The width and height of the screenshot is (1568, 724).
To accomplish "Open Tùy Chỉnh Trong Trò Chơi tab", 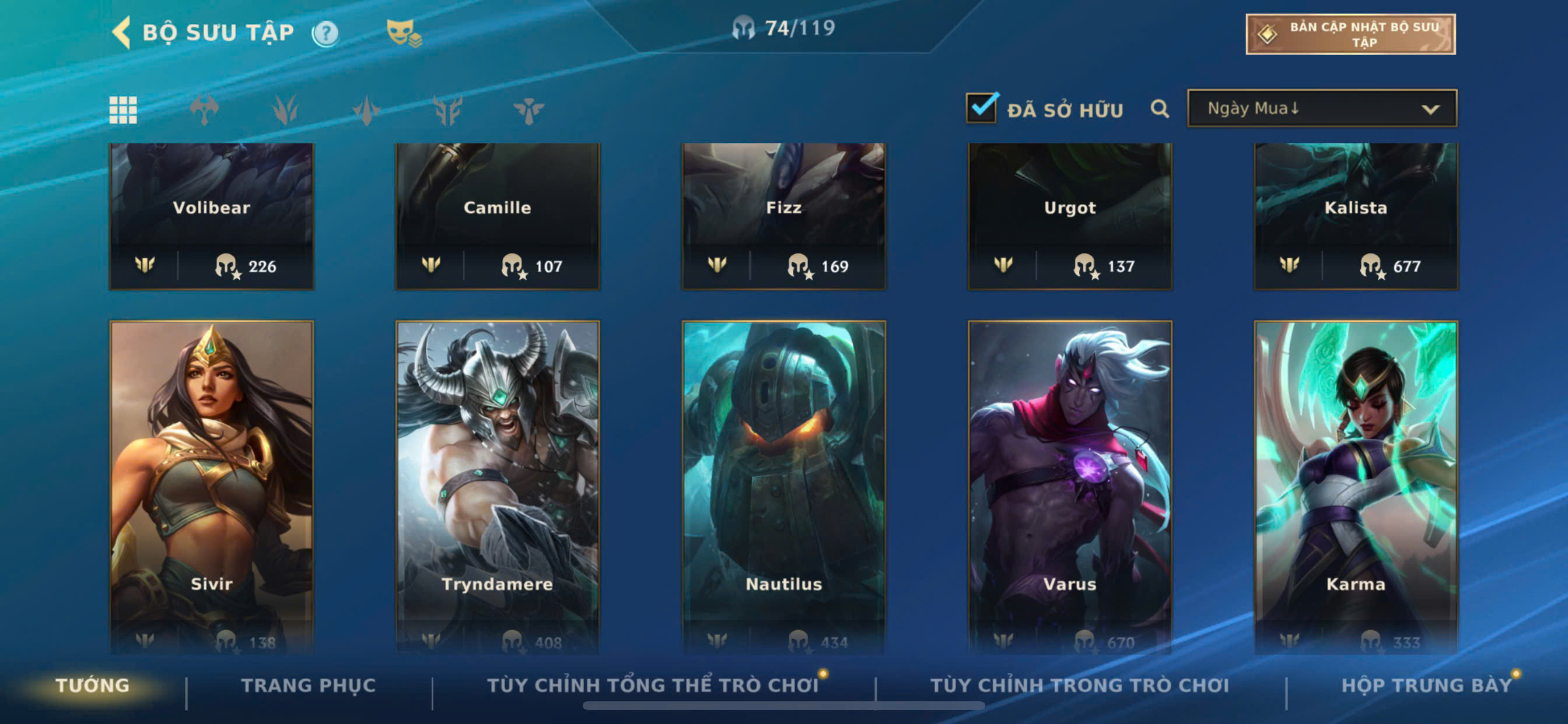I will point(1079,685).
